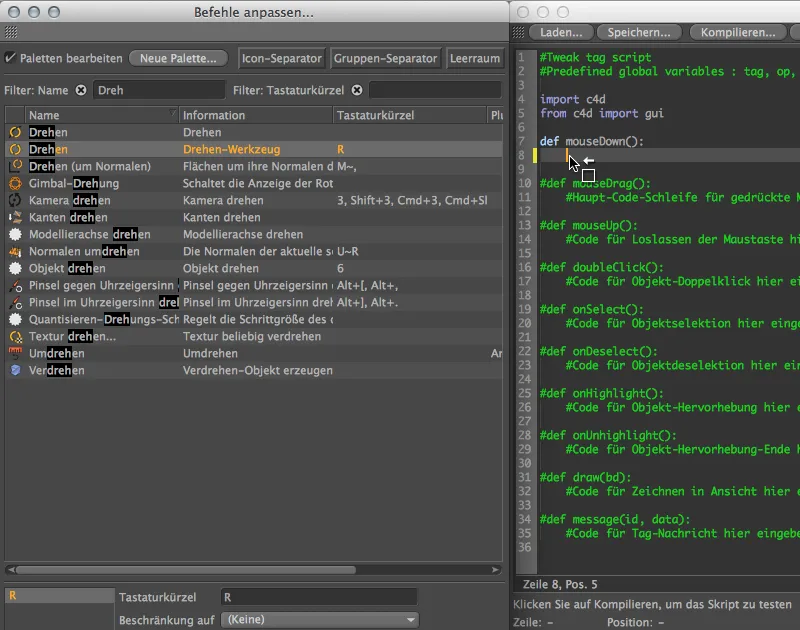Click the Umdrehen command icon
This screenshot has height=630, width=800.
click(x=15, y=353)
